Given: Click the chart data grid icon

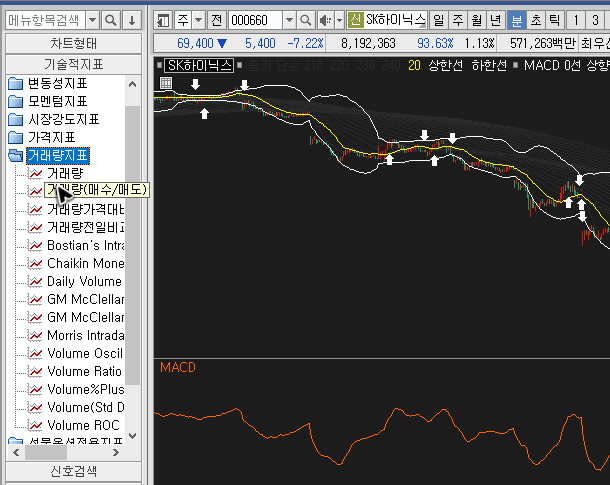Looking at the screenshot, I should coord(166,82).
